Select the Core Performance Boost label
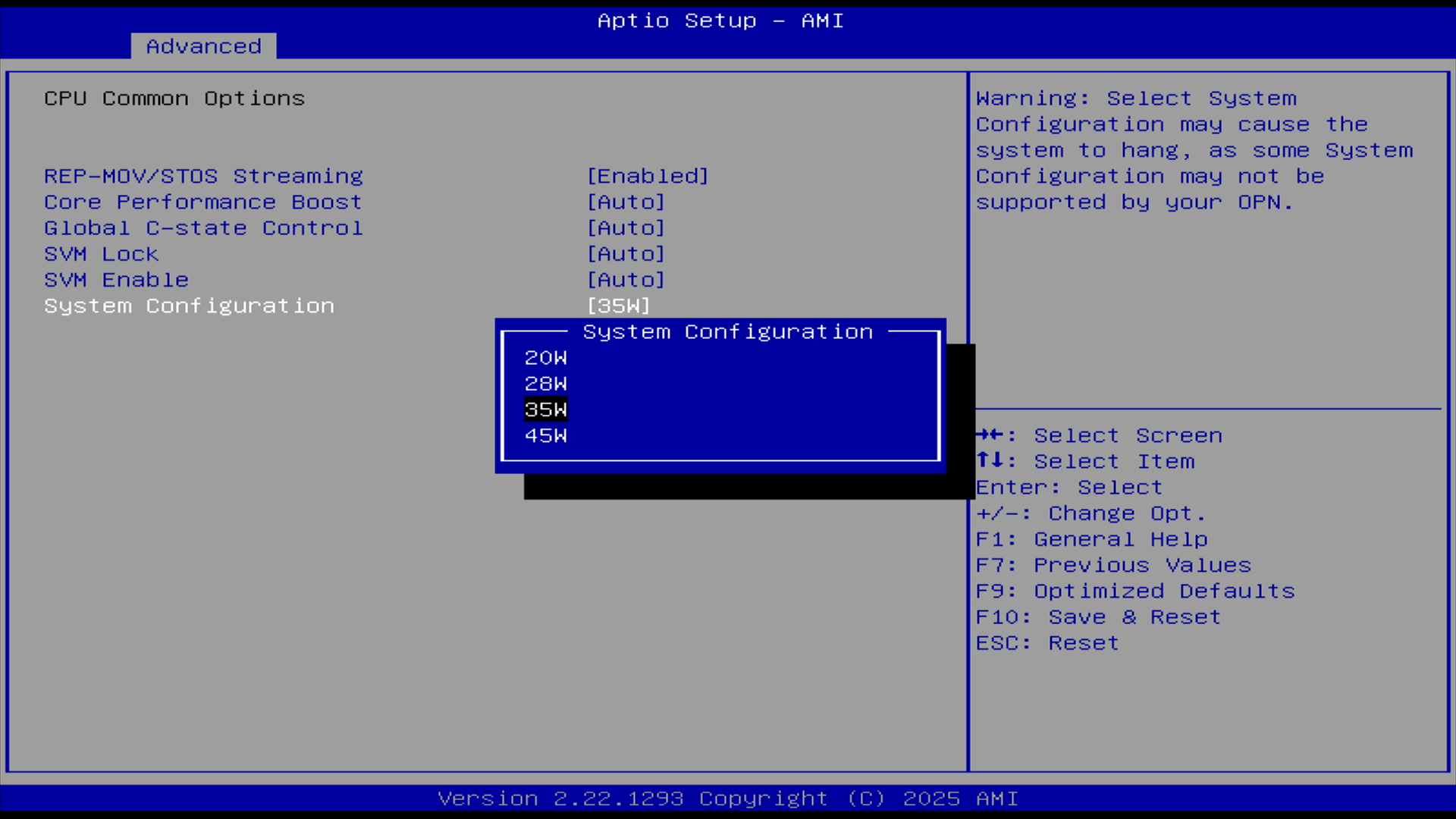The height and width of the screenshot is (819, 1456). click(x=202, y=202)
